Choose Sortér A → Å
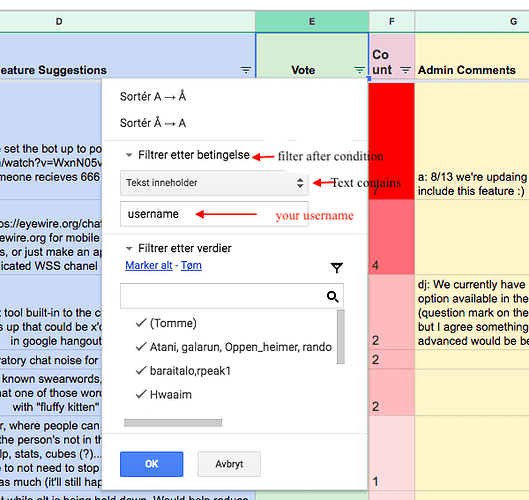This screenshot has width=529, height=500. (153, 96)
